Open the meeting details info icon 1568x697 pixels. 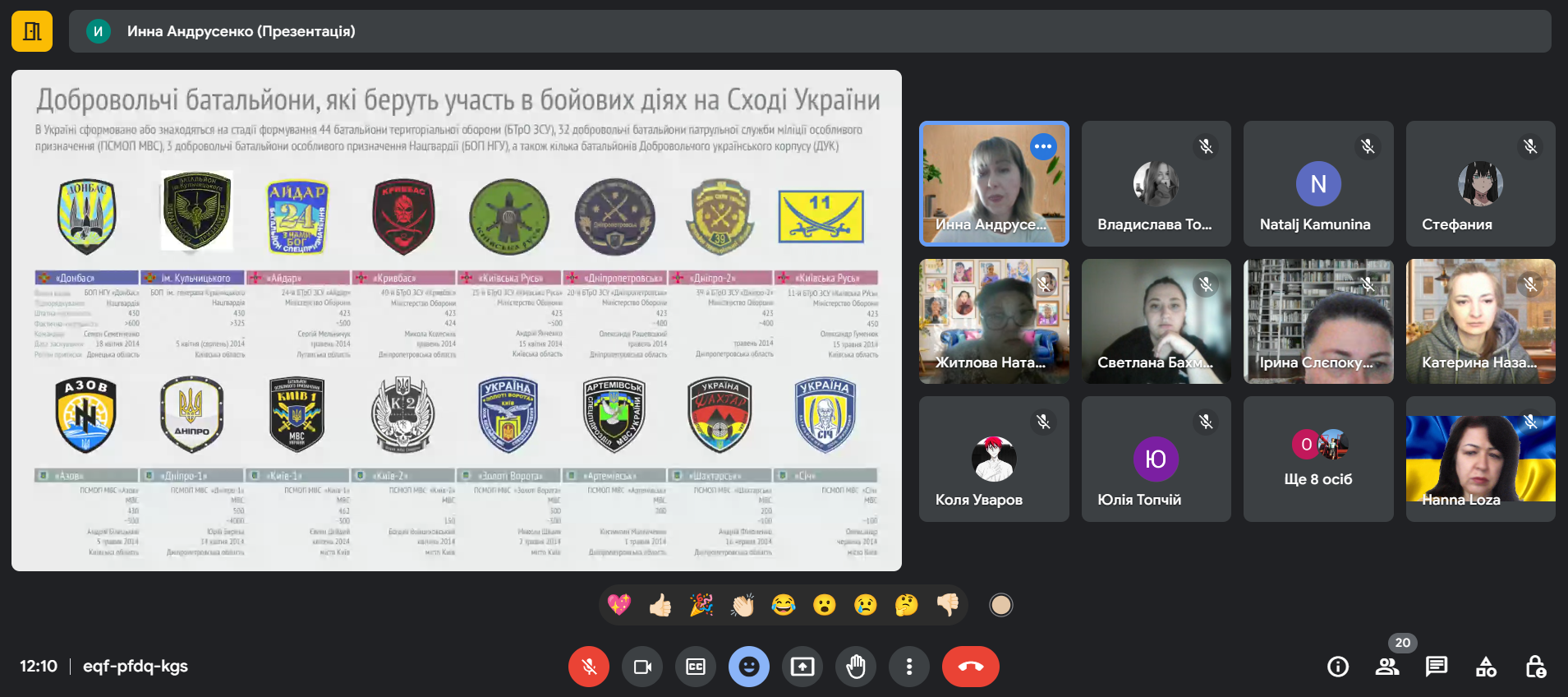1338,667
